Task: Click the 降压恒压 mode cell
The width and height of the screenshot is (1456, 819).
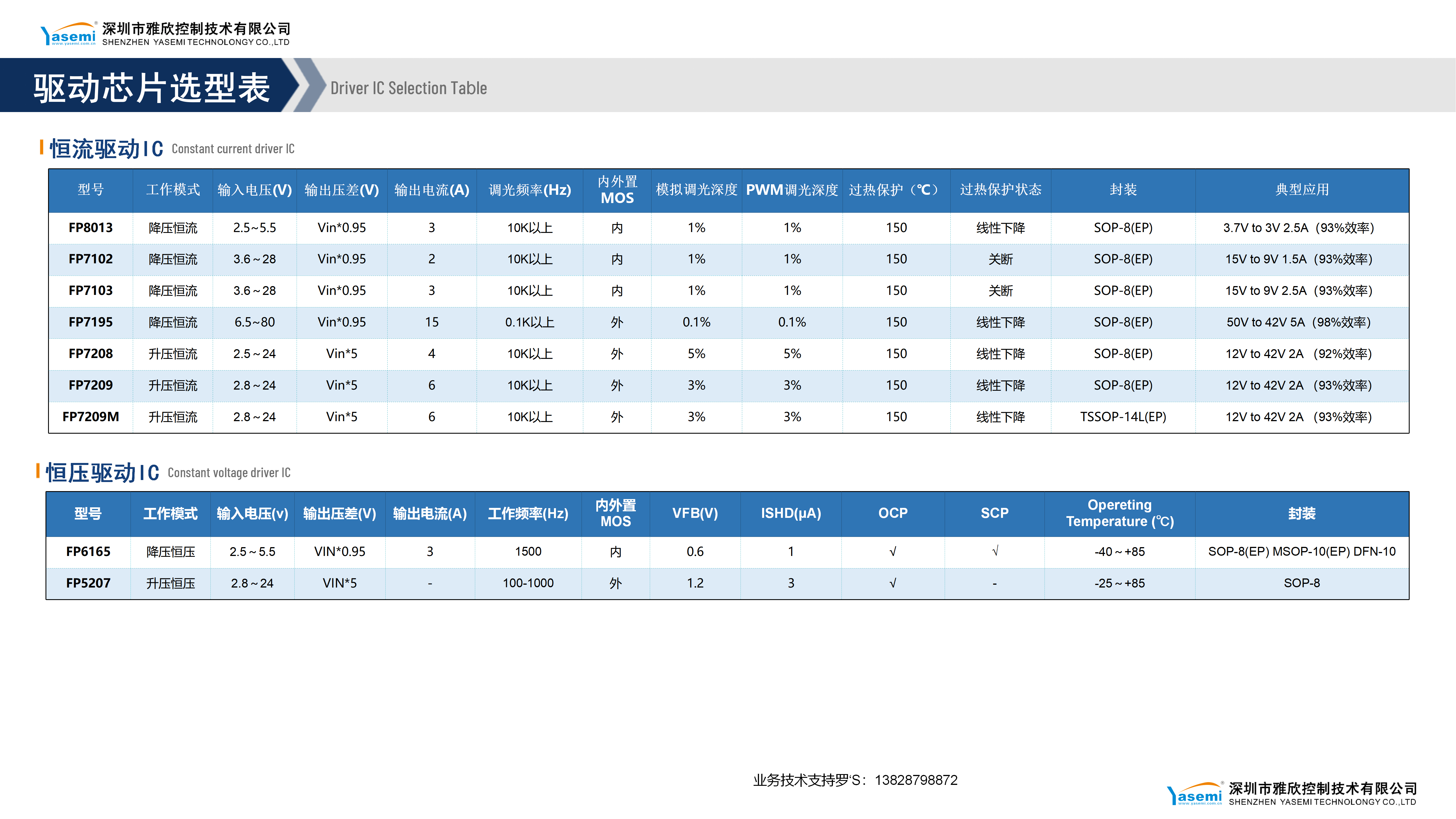Action: [171, 552]
